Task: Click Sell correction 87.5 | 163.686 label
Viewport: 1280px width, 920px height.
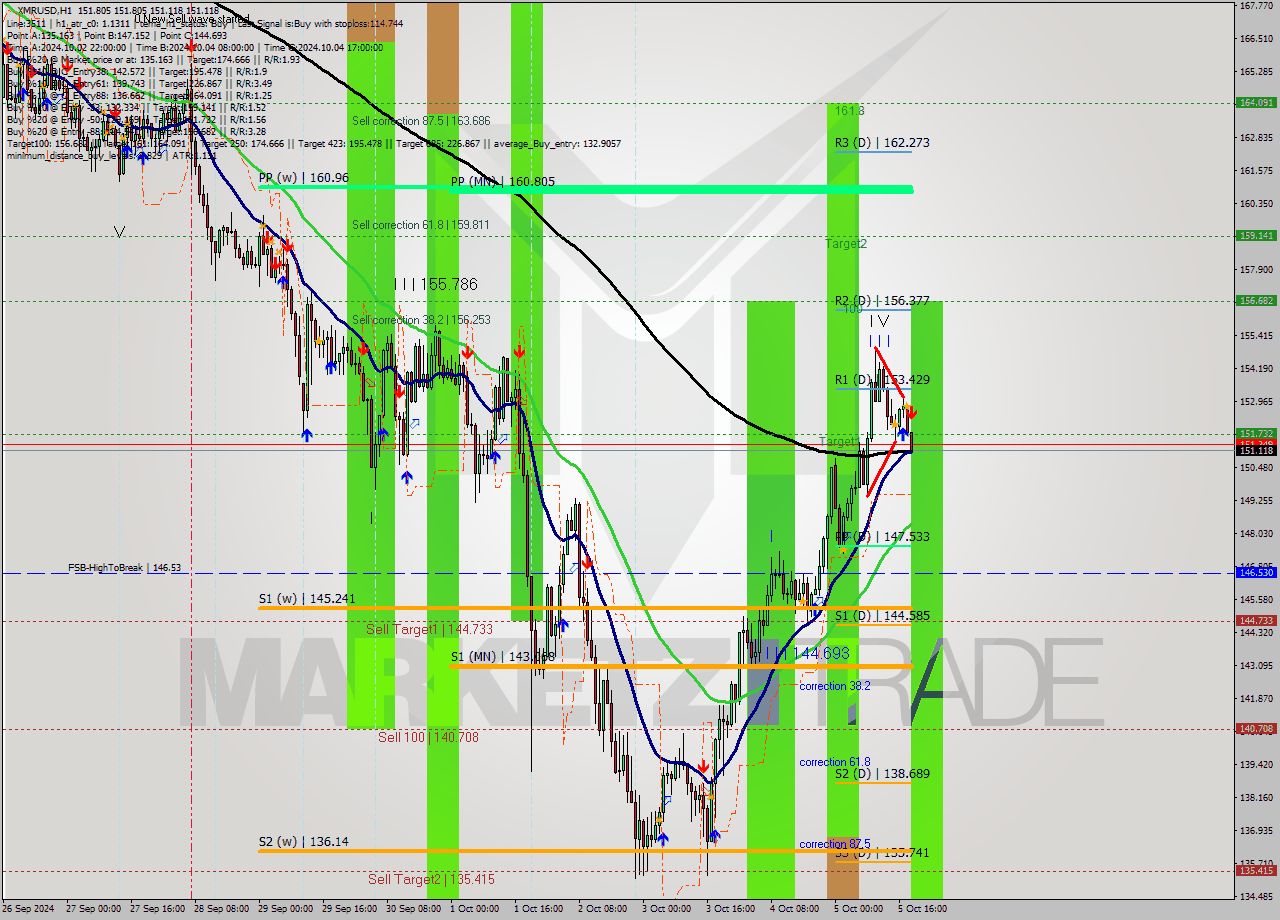Action: coord(421,121)
